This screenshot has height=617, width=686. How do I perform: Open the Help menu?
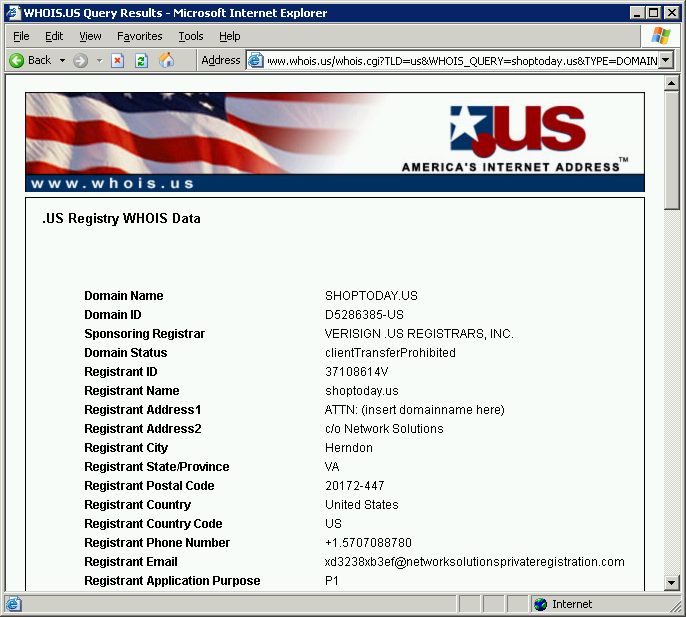230,36
